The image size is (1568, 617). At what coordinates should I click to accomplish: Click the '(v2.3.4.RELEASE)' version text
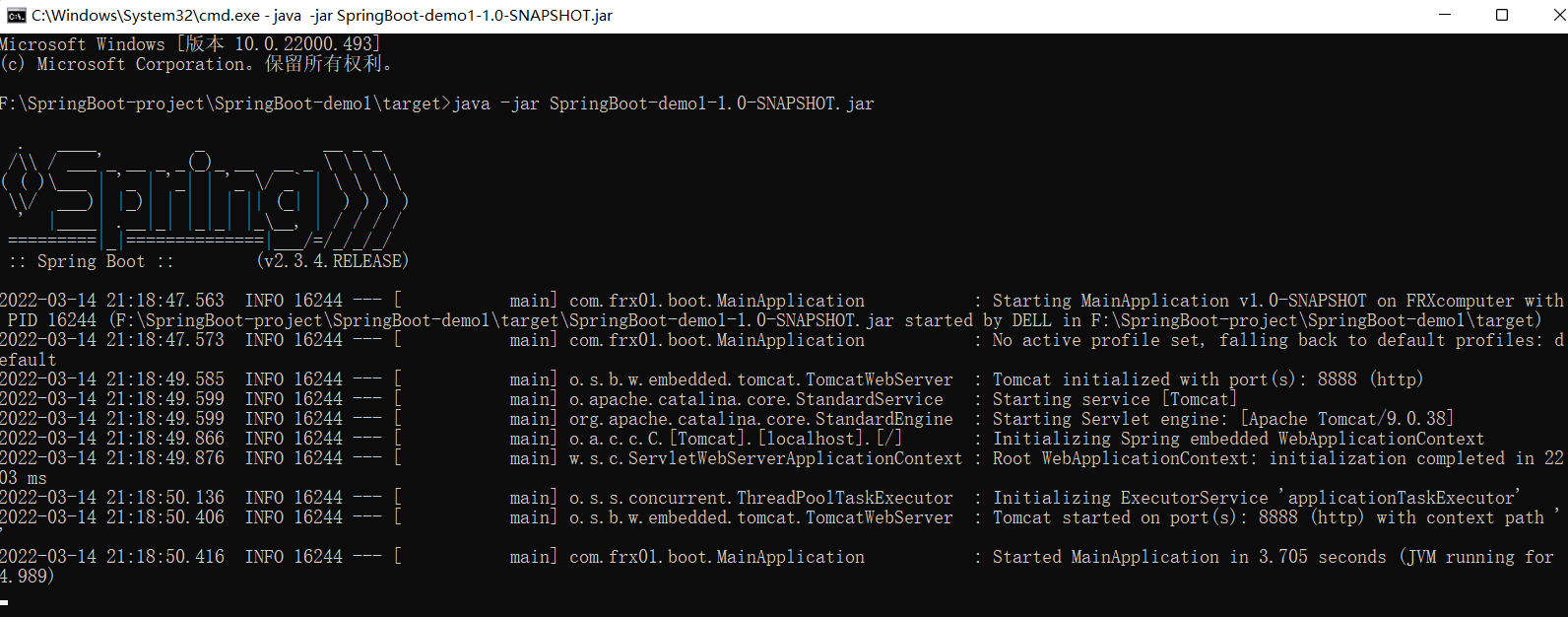(332, 261)
